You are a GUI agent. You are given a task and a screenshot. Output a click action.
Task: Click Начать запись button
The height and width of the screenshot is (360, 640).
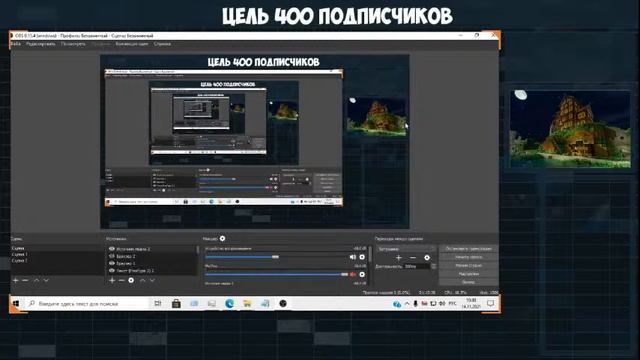tap(469, 257)
